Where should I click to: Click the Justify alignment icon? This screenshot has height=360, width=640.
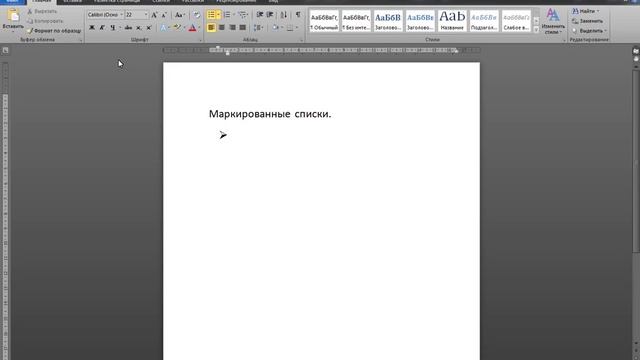(x=242, y=28)
